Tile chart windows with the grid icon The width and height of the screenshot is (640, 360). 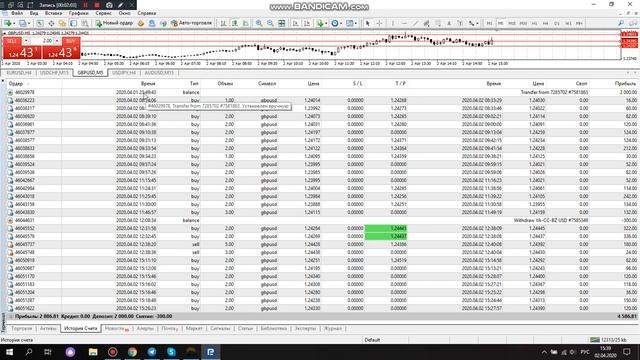(282, 23)
